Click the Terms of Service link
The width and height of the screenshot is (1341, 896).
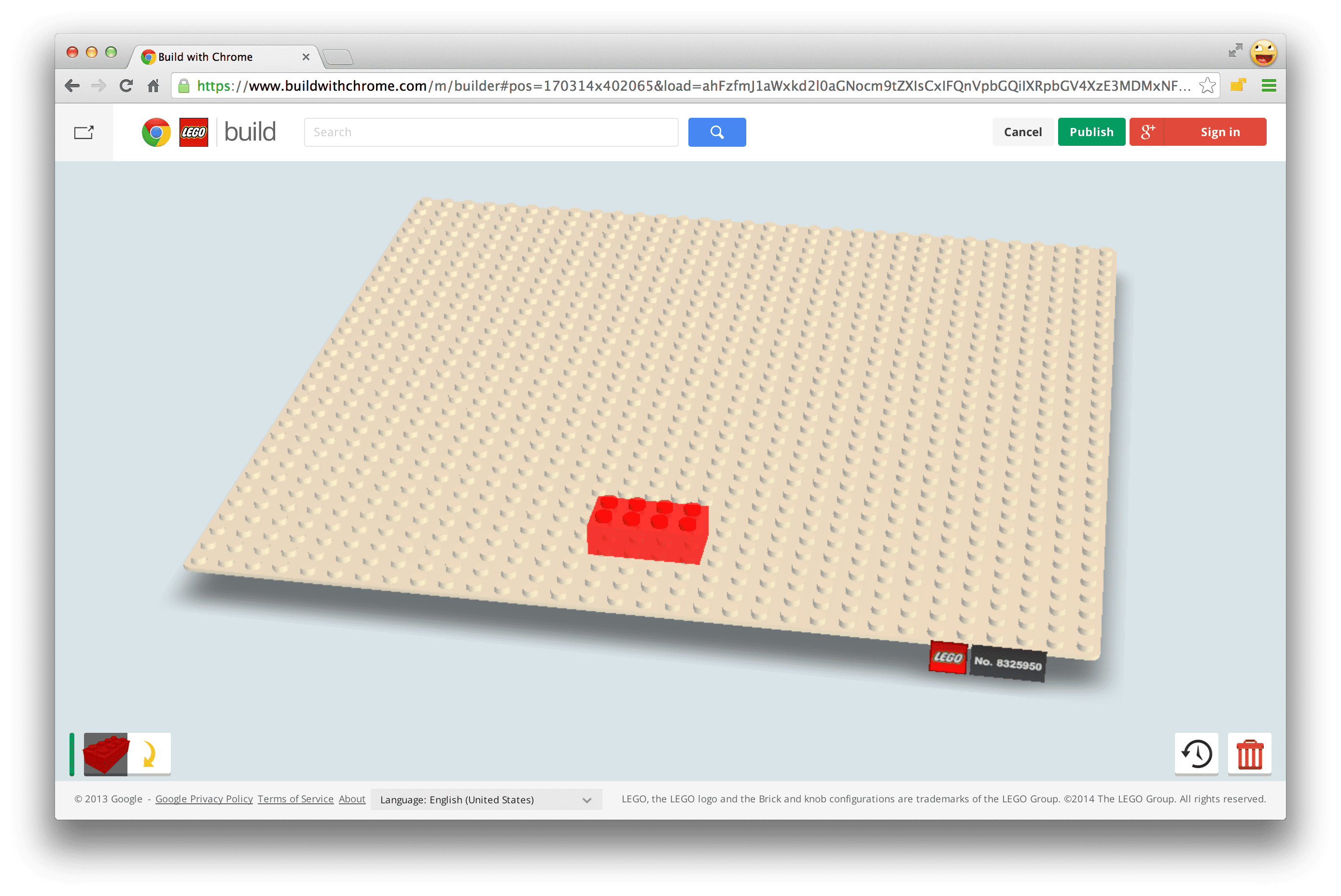(295, 798)
